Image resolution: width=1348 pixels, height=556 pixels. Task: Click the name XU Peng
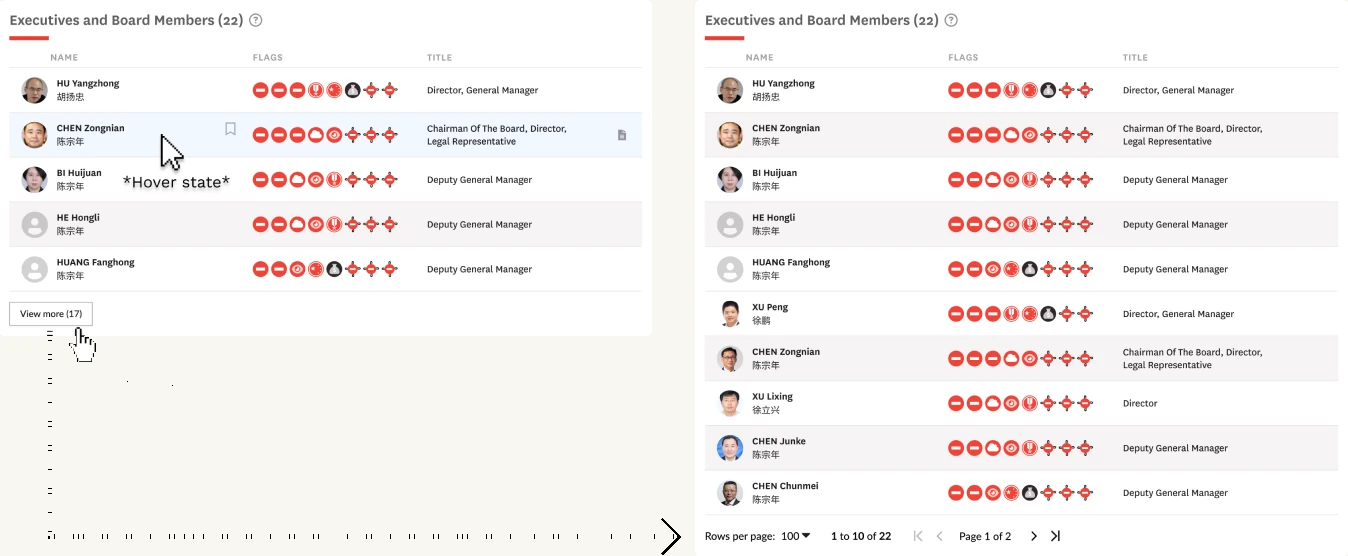(x=770, y=307)
